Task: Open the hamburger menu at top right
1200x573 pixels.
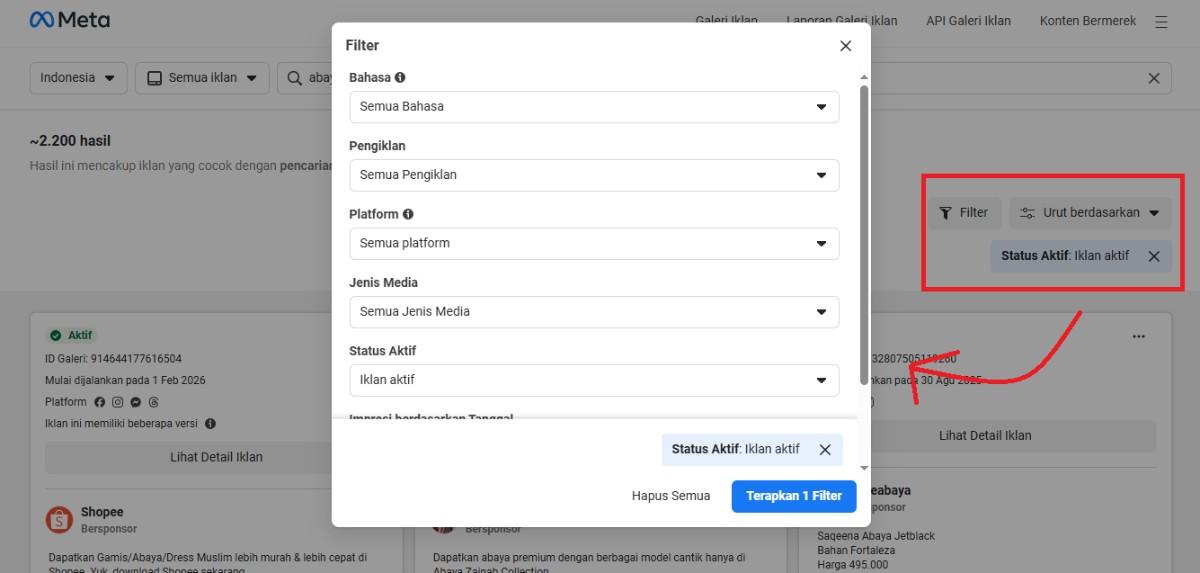Action: [x=1161, y=21]
